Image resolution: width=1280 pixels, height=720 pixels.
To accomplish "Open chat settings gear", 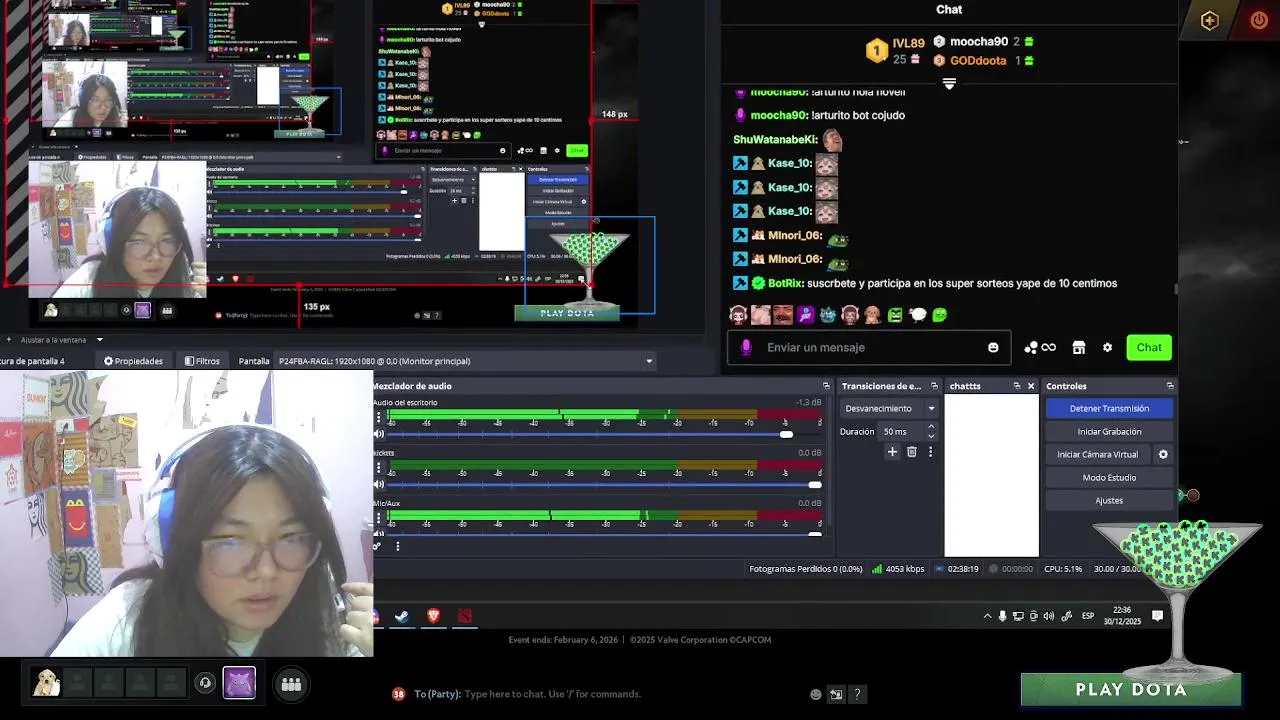I will (1107, 347).
